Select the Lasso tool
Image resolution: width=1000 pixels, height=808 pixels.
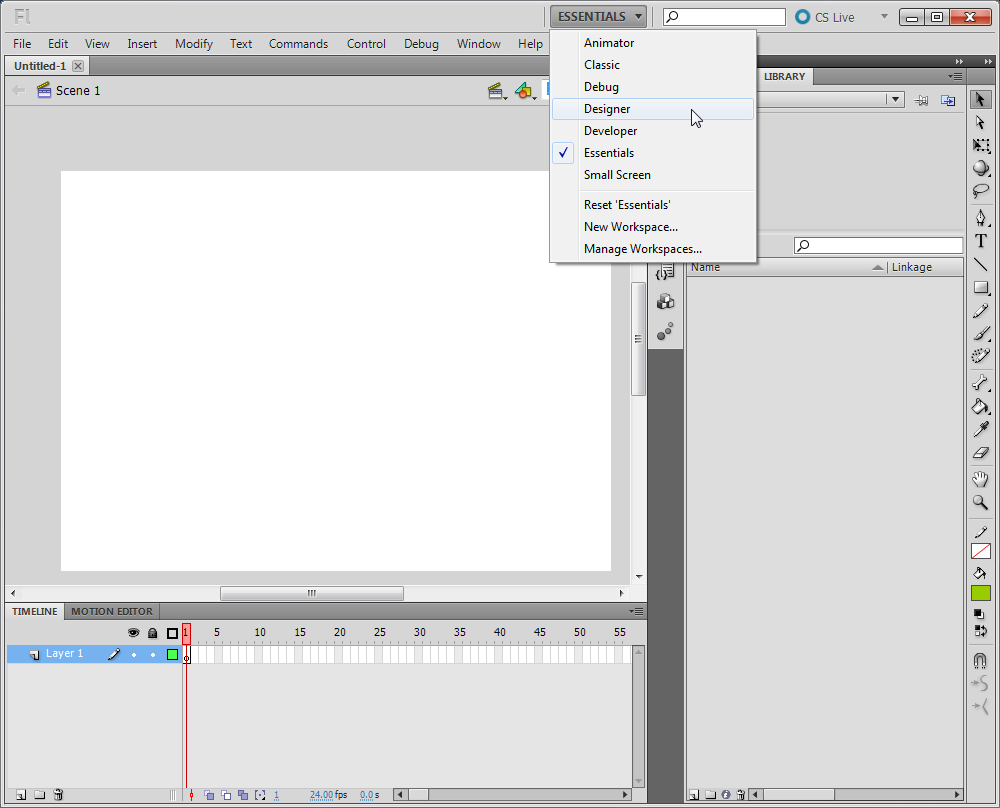[980, 191]
